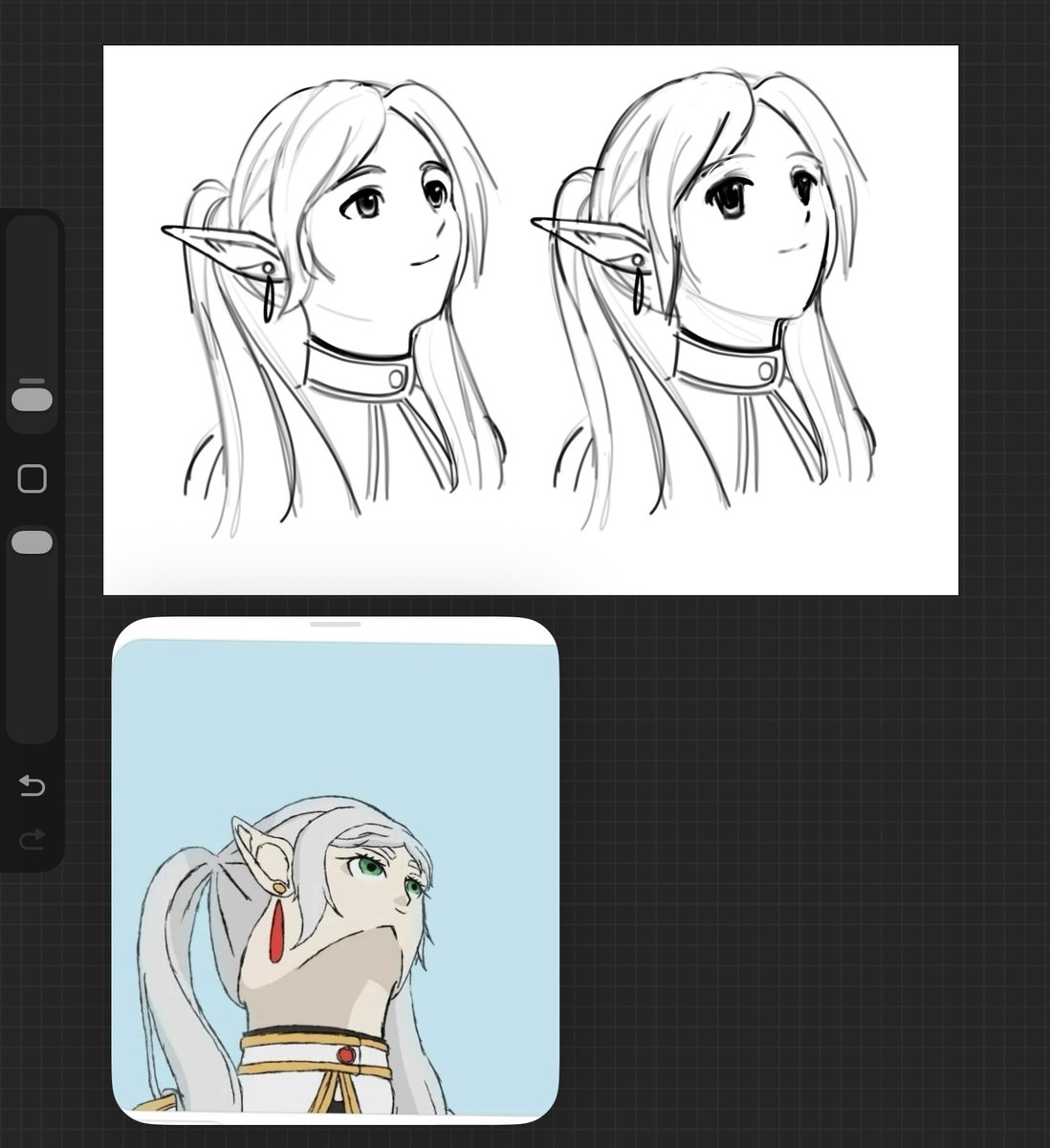Adjust the brush size slider handle
1050x1148 pixels.
(33, 399)
